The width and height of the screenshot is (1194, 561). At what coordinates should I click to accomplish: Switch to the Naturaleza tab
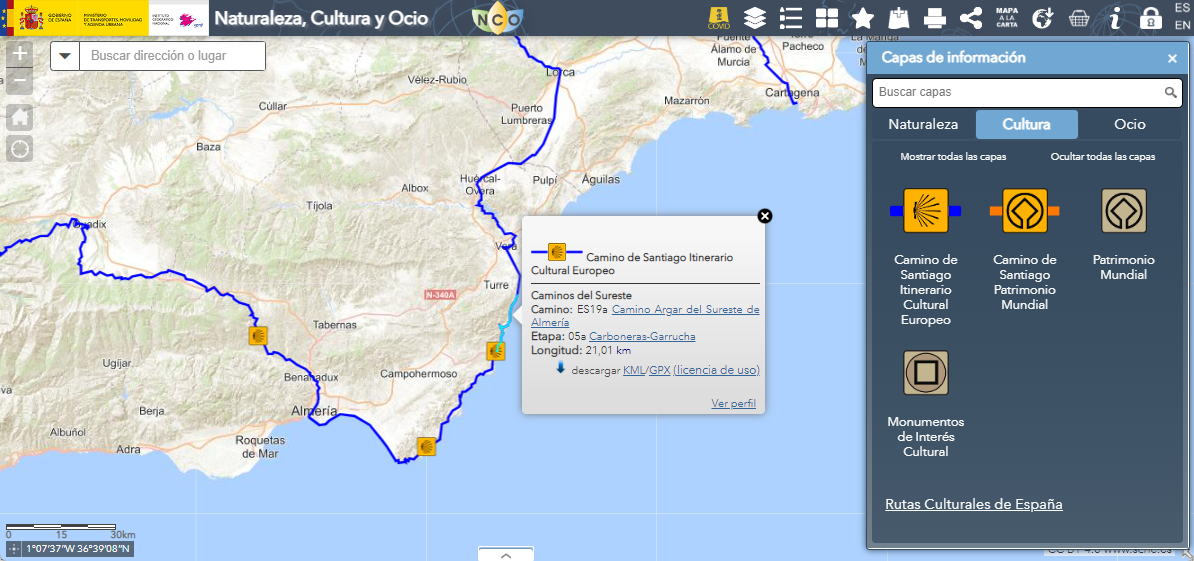(923, 124)
